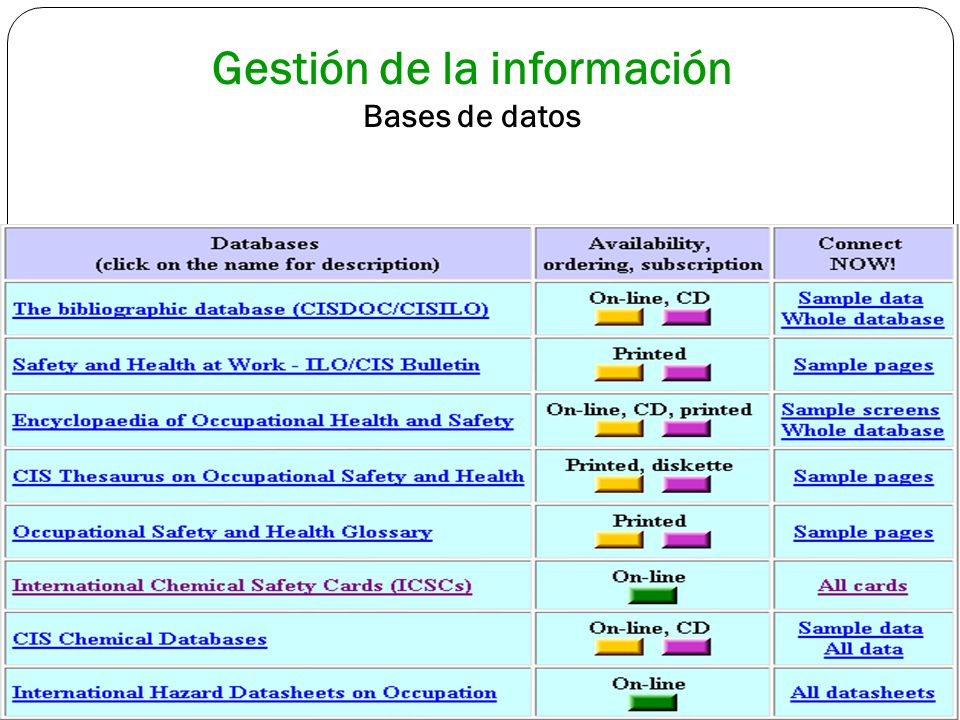The height and width of the screenshot is (720, 960).
Task: Click magenta button in CIS Thesaurus row
Action: tap(686, 484)
